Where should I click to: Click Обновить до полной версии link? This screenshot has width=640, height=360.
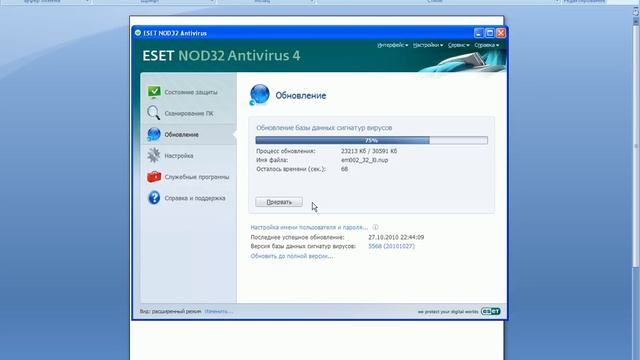(x=291, y=256)
